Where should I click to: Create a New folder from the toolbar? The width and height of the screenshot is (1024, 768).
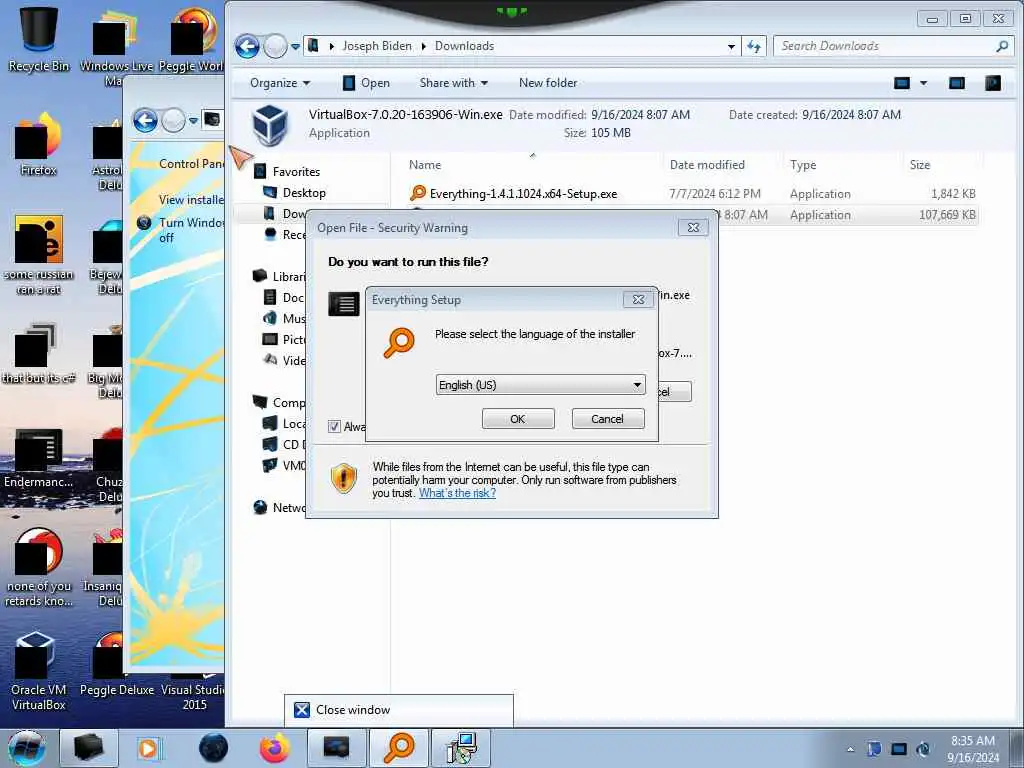point(548,83)
